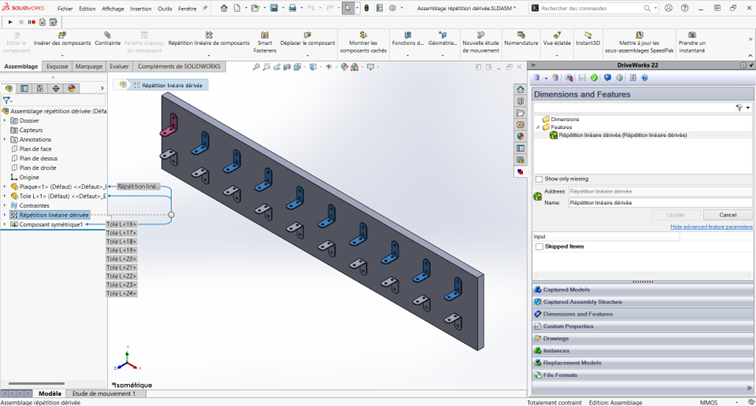Viewport: 756px width, 406px height.
Task: Click the DriveWorks help question icon
Action: tap(645, 78)
